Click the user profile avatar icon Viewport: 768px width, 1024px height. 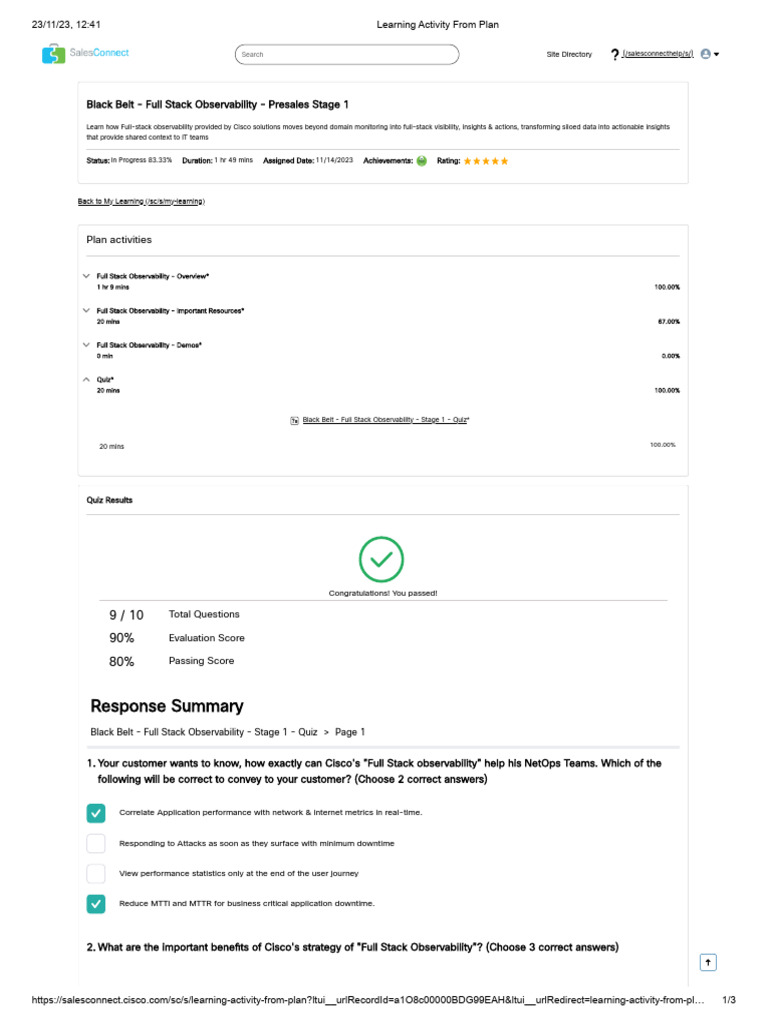706,54
